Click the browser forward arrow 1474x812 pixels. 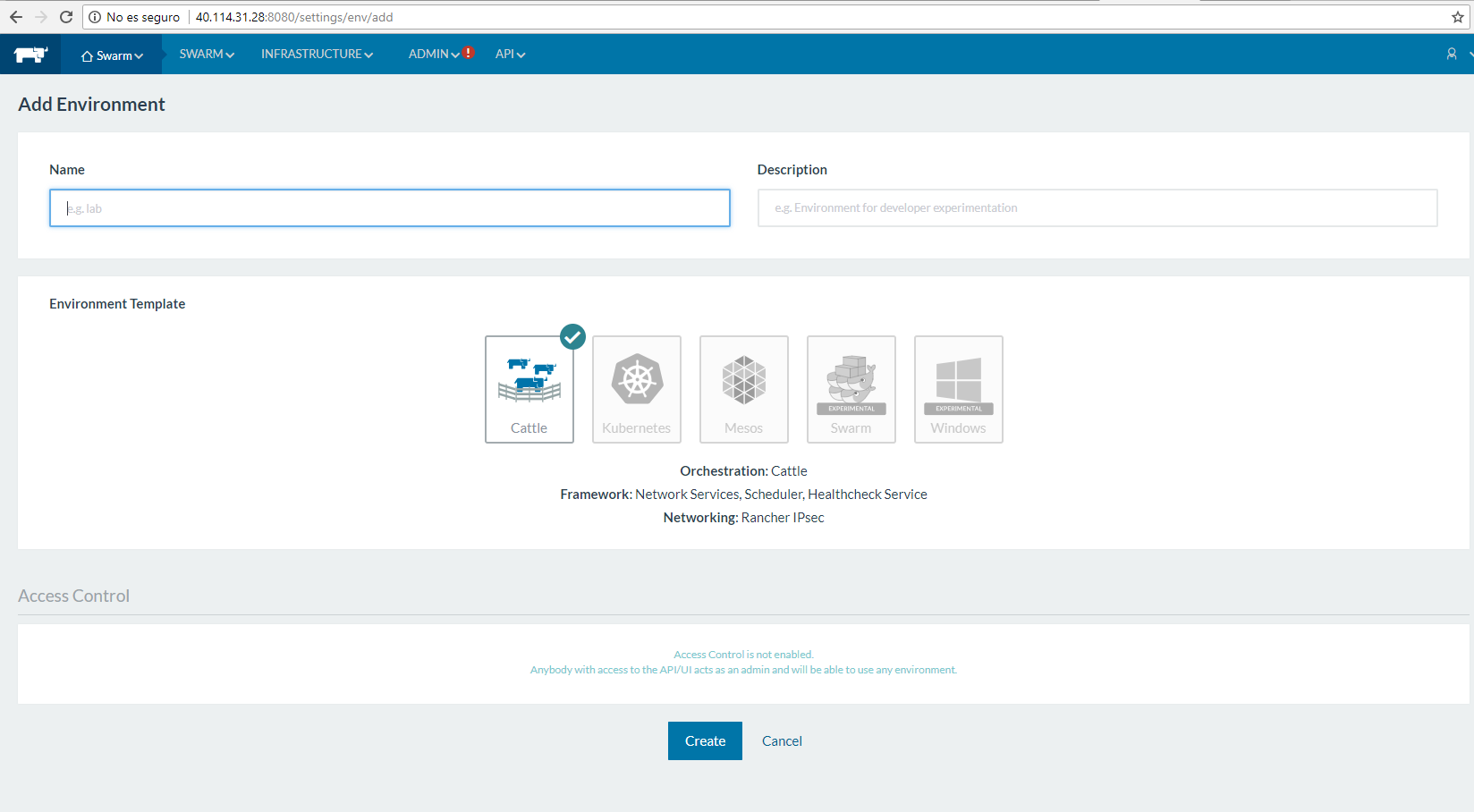[x=41, y=17]
